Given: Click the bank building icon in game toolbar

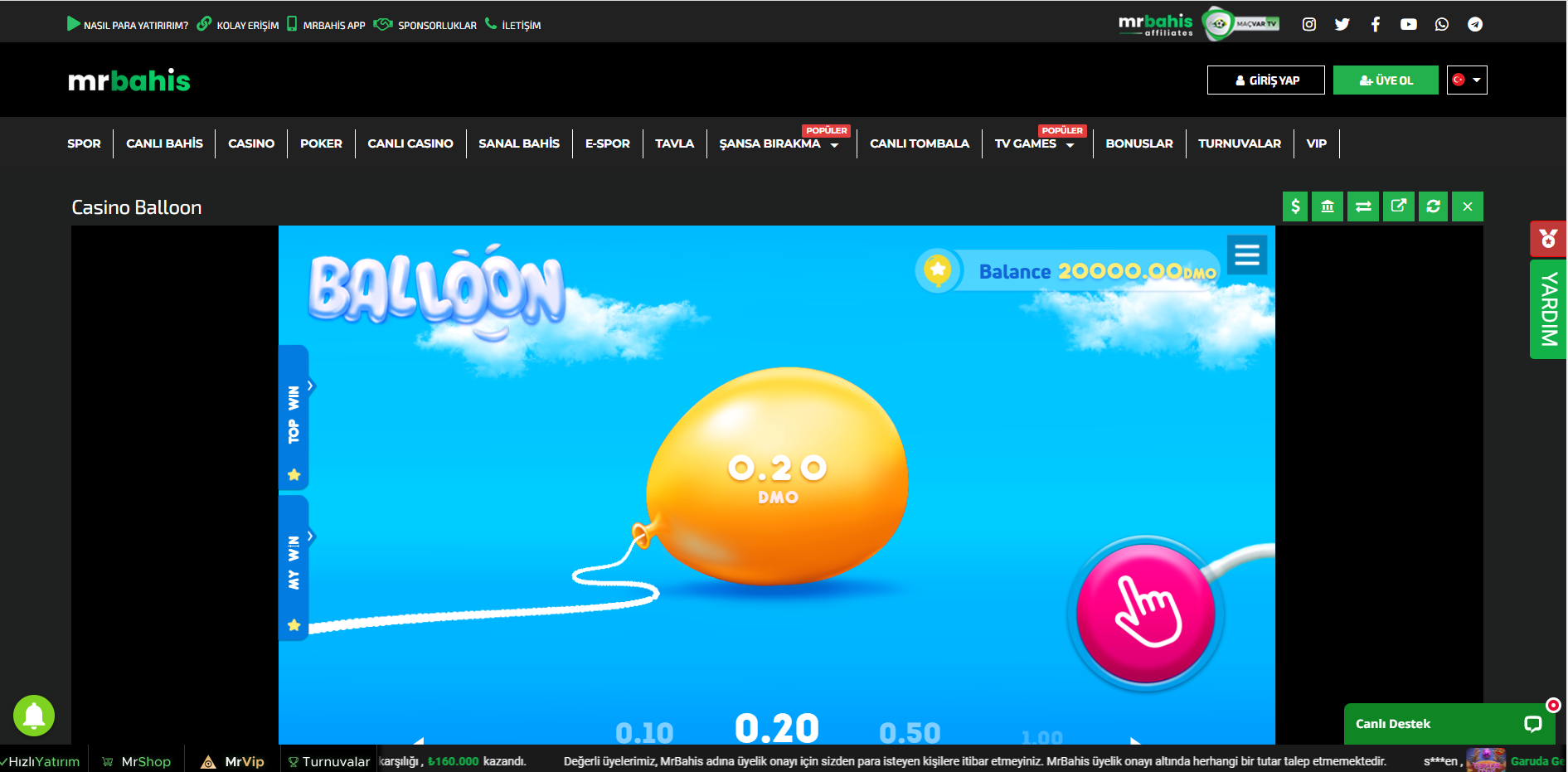Looking at the screenshot, I should point(1328,206).
